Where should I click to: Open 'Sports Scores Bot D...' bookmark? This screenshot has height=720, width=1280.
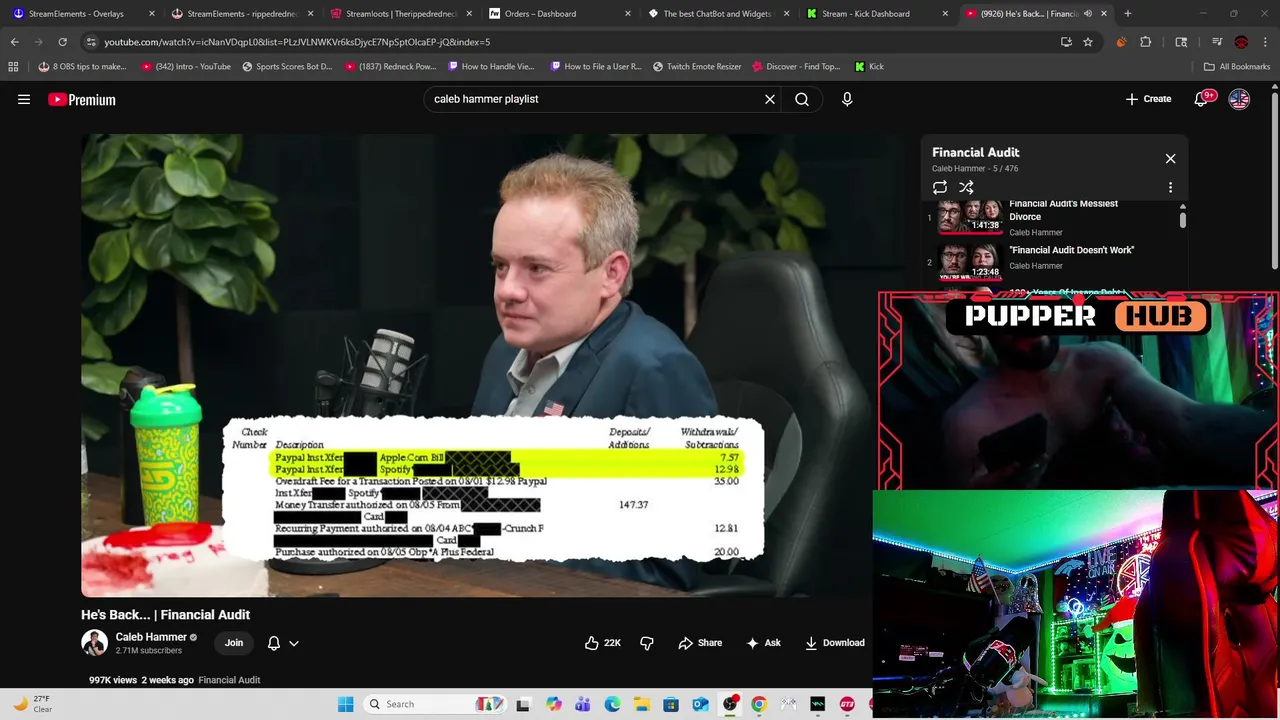286,66
